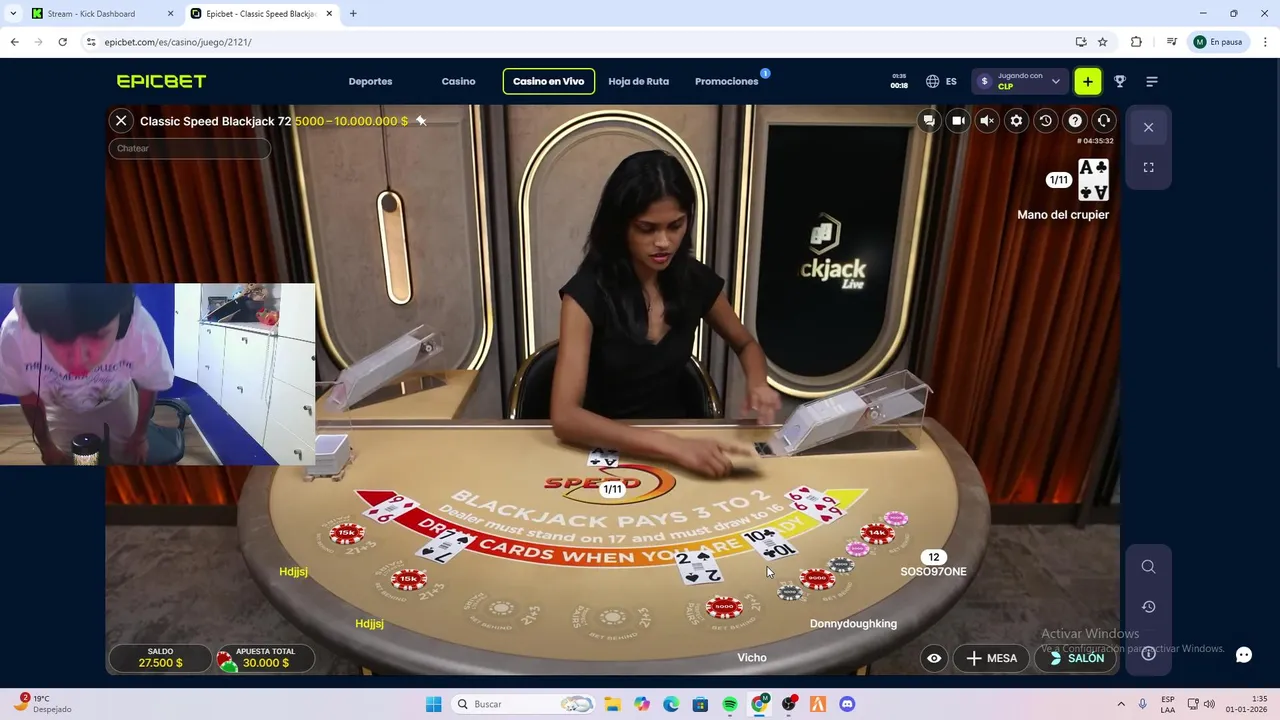Image resolution: width=1280 pixels, height=720 pixels.
Task: Click the EPICBET logo
Action: coord(161,81)
